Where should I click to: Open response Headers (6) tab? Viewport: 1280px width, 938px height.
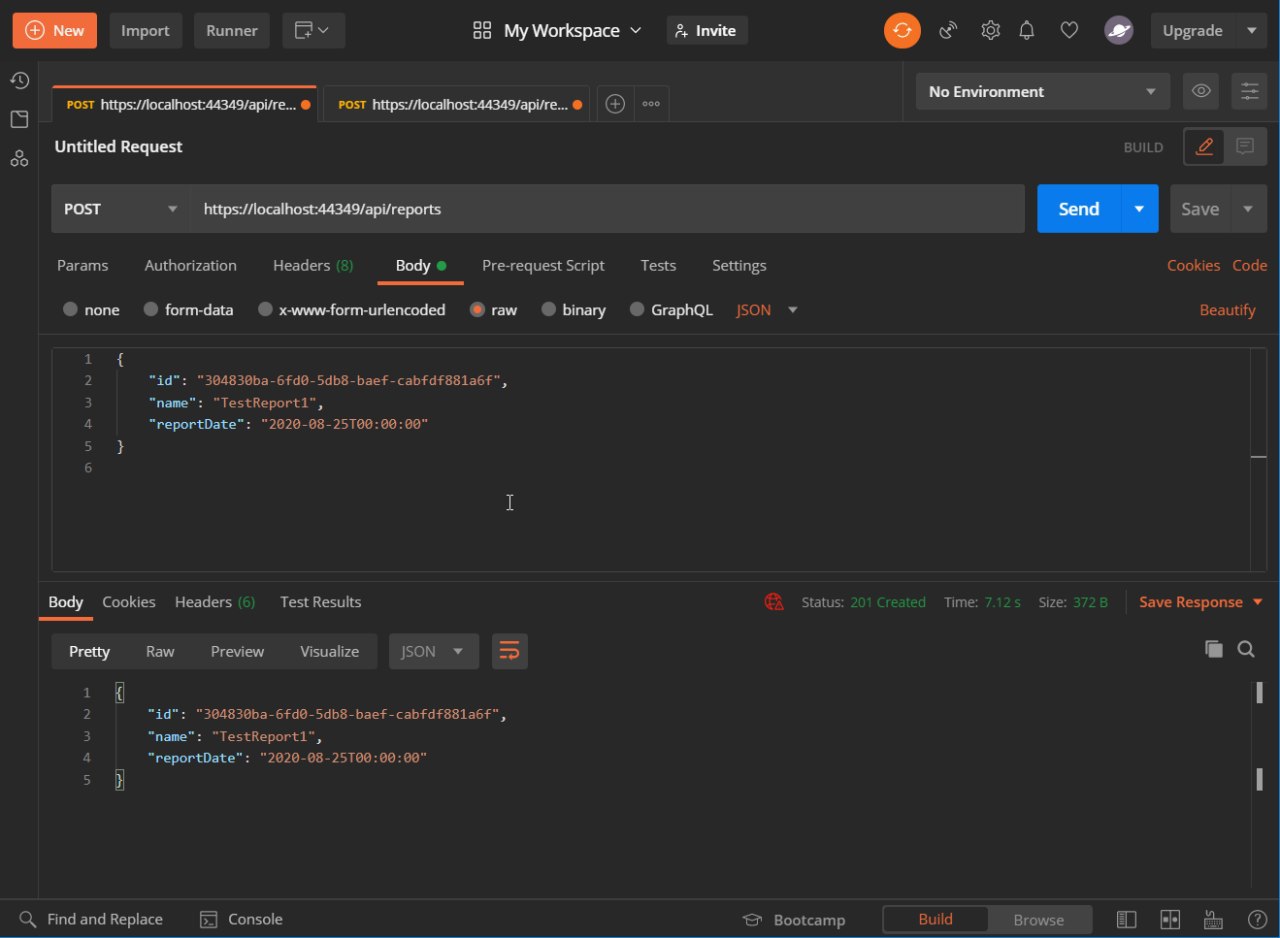pyautogui.click(x=215, y=602)
